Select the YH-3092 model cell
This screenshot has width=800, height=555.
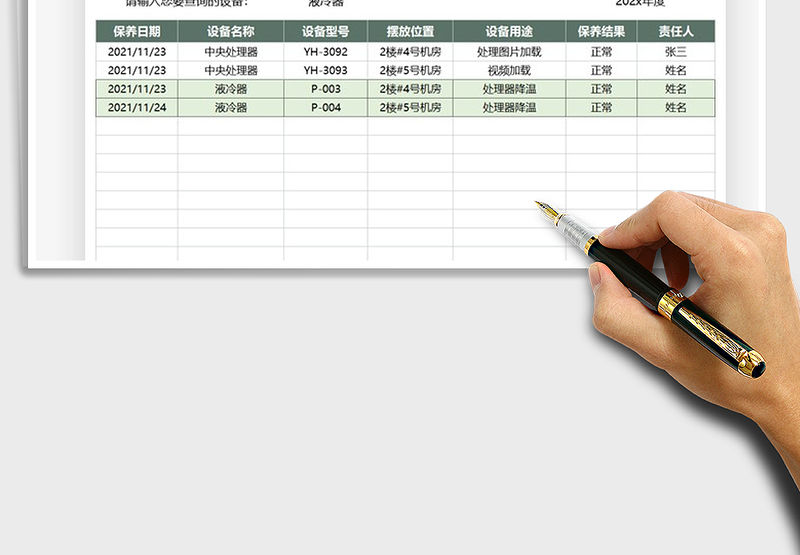point(326,52)
